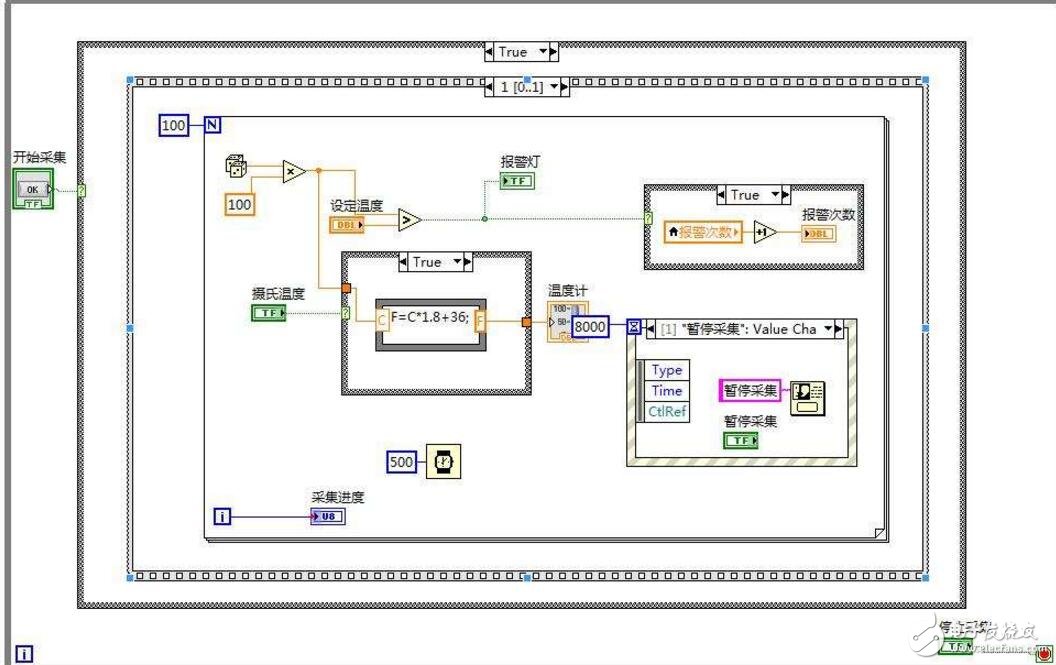This screenshot has height=665, width=1056.
Task: Click the Multiply function node
Action: click(292, 170)
